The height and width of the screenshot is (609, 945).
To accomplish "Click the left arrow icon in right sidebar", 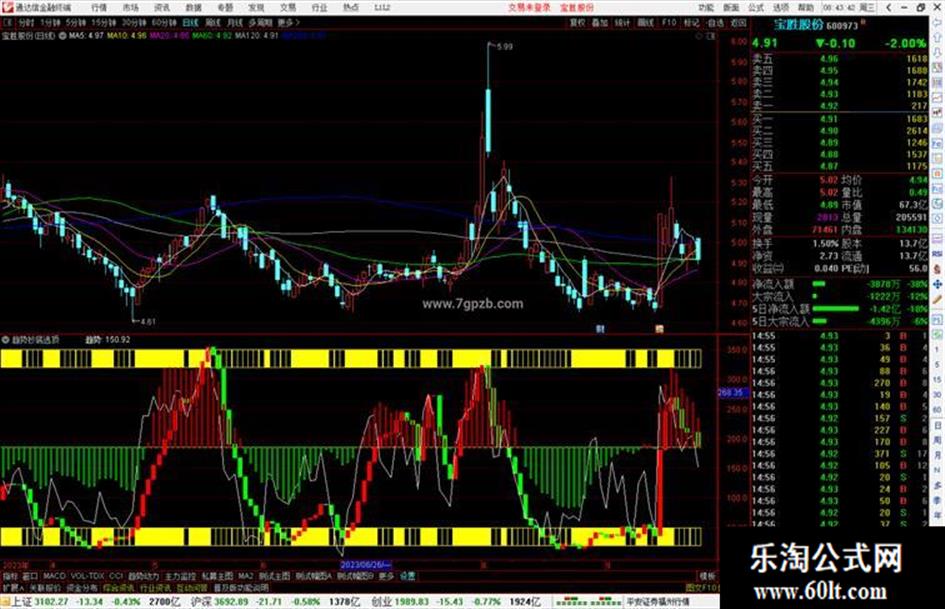I will 937,20.
